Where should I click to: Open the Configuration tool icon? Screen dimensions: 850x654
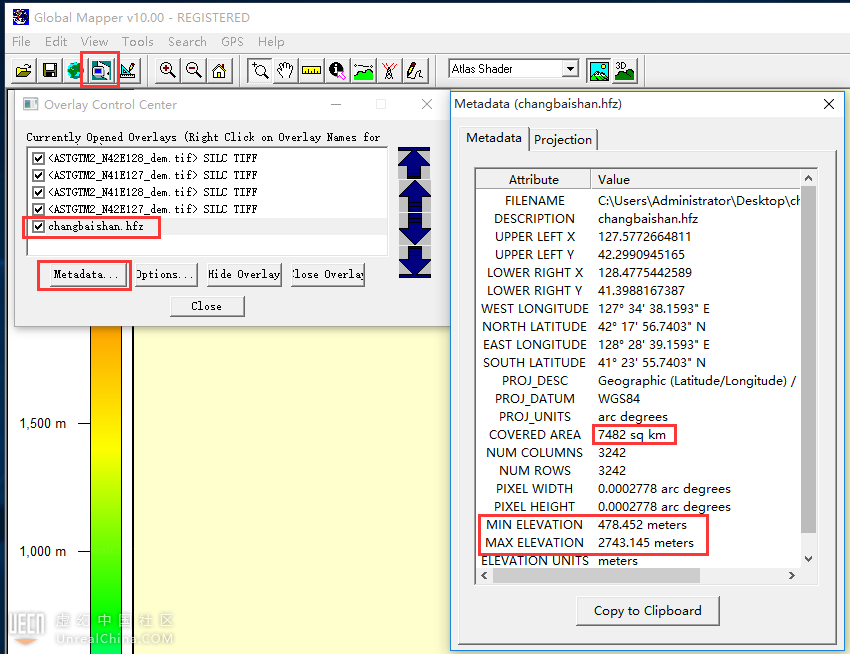[128, 70]
